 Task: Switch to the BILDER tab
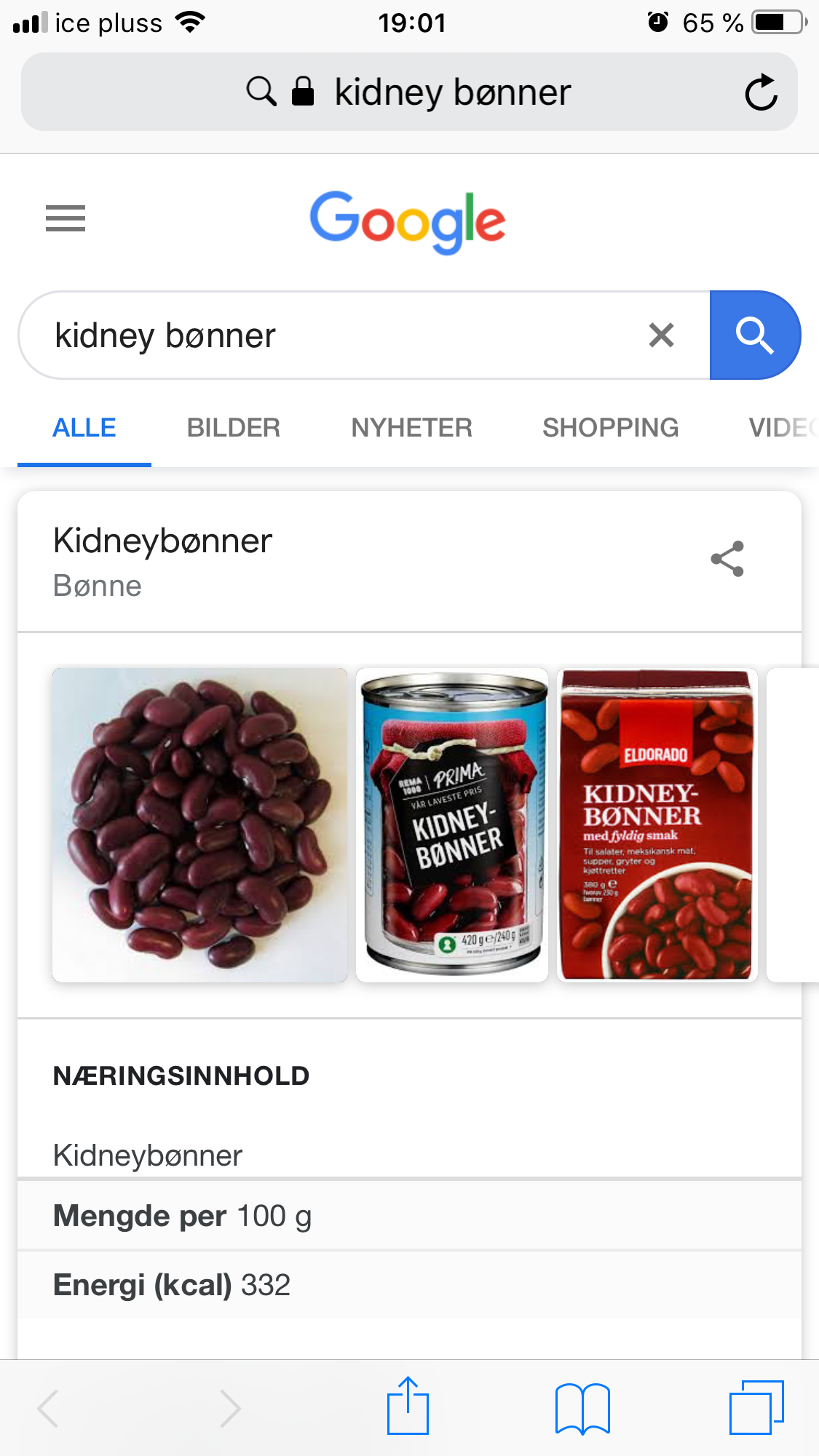click(234, 427)
